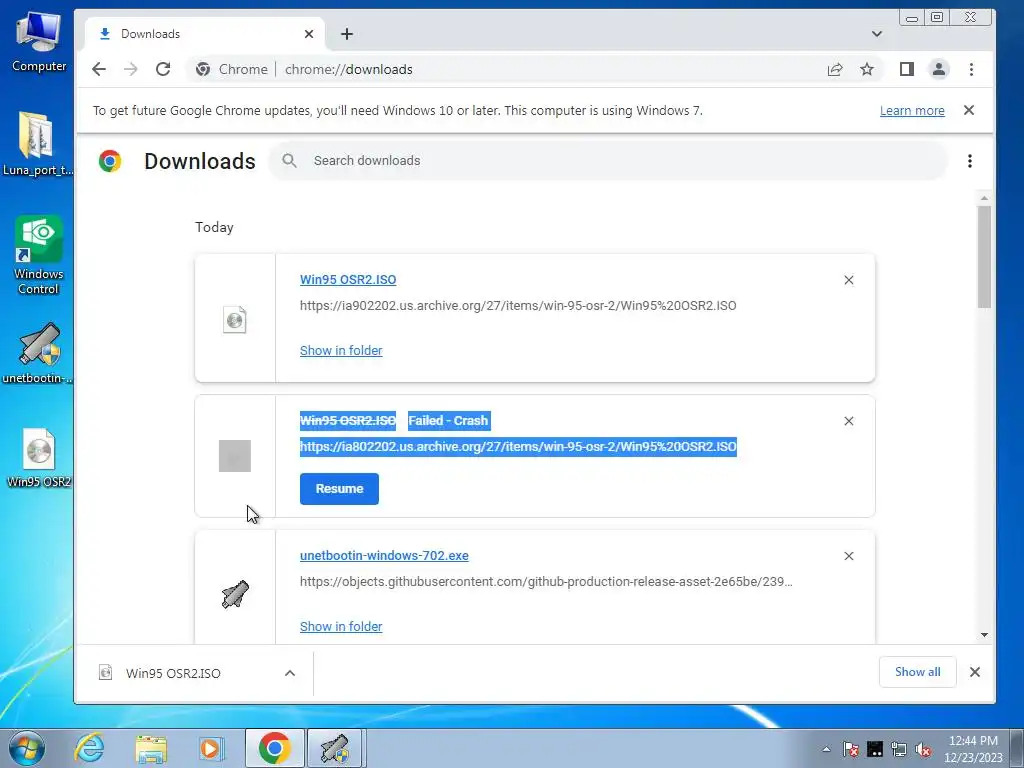Dismiss the Windows 7 update notice
This screenshot has width=1024, height=768.
969,110
